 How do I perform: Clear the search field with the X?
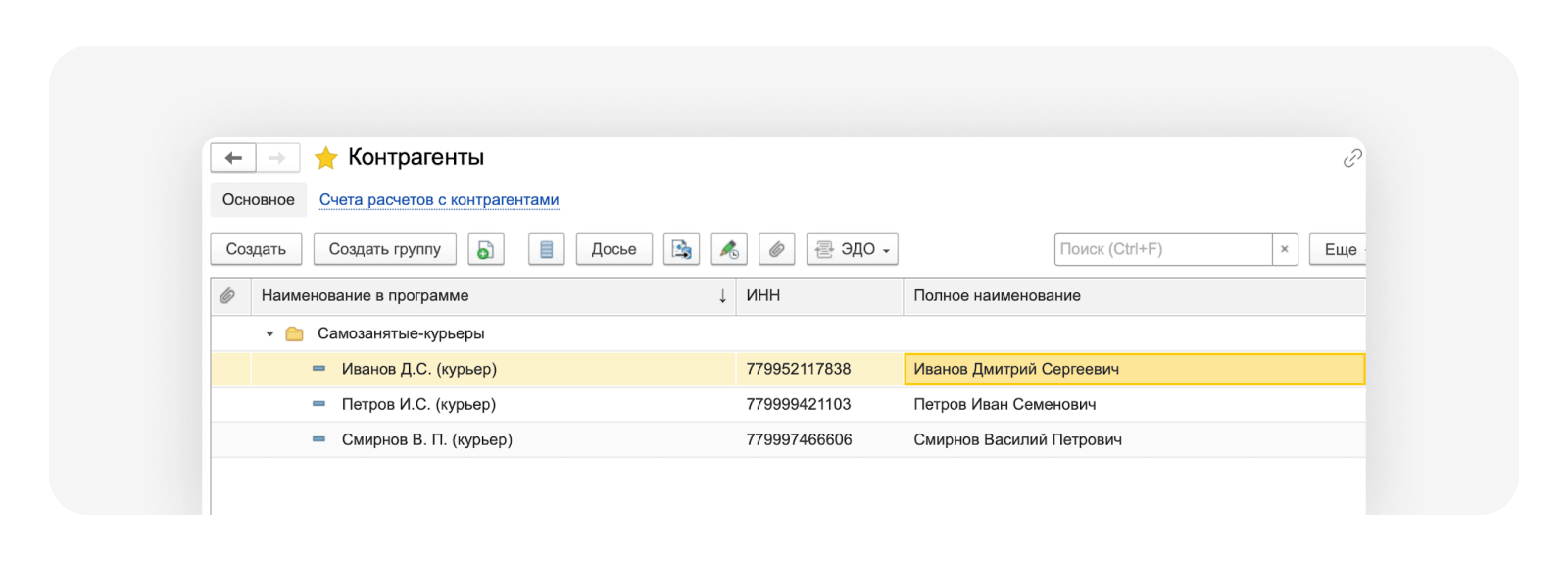click(1284, 249)
